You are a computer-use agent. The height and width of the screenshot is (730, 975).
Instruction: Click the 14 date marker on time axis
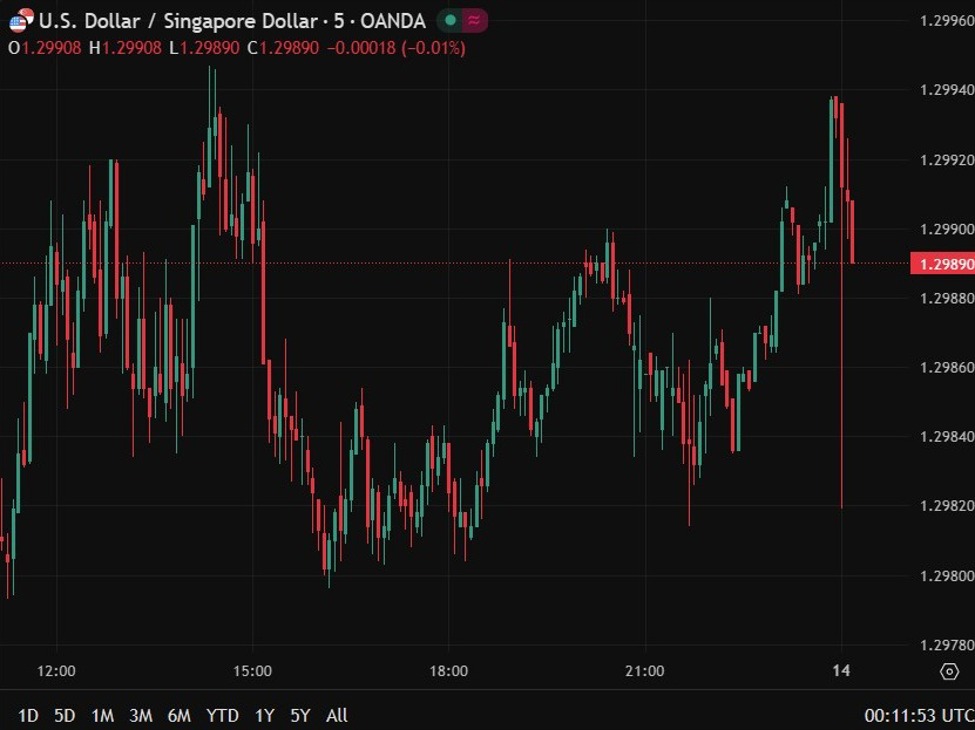pos(841,671)
